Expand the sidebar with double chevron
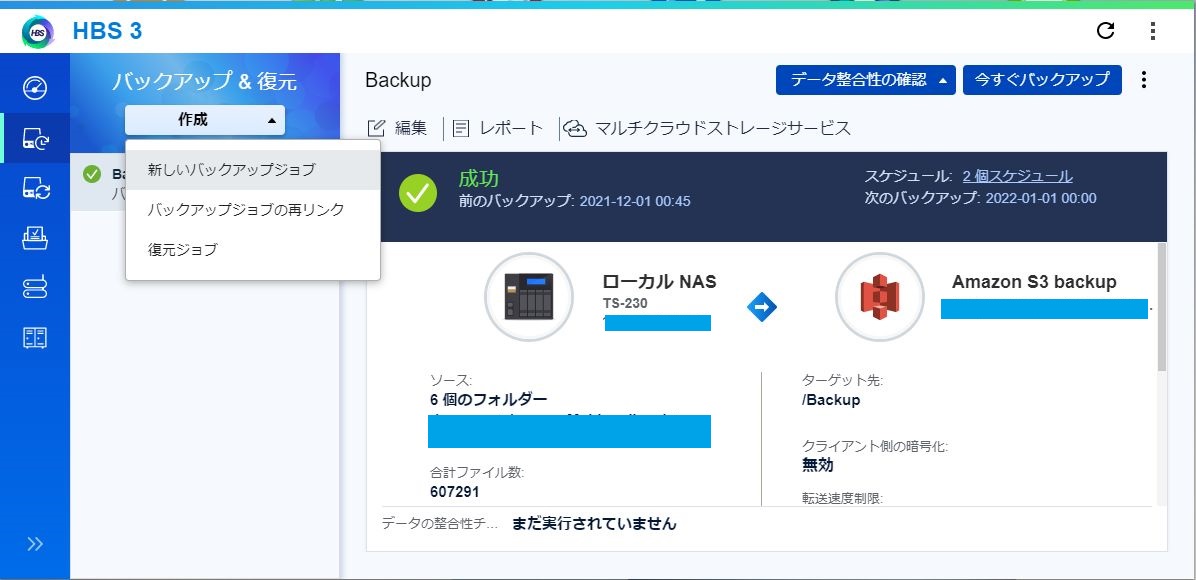The height and width of the screenshot is (580, 1196). pos(35,543)
